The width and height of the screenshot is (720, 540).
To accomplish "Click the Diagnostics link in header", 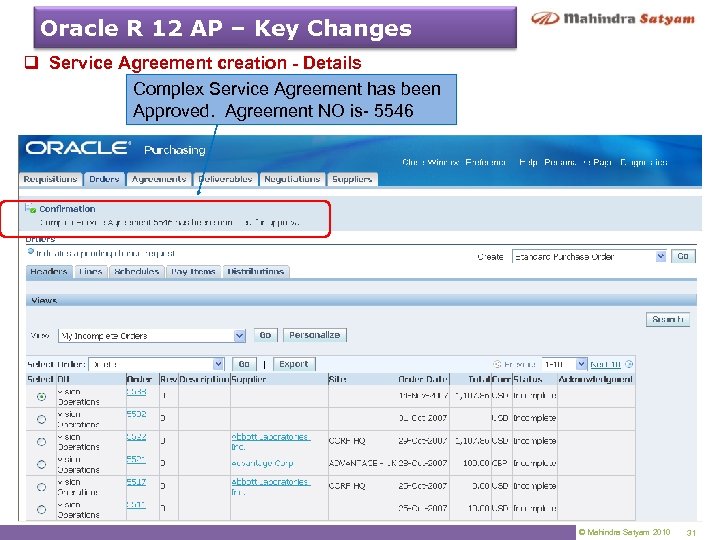I will [x=643, y=163].
